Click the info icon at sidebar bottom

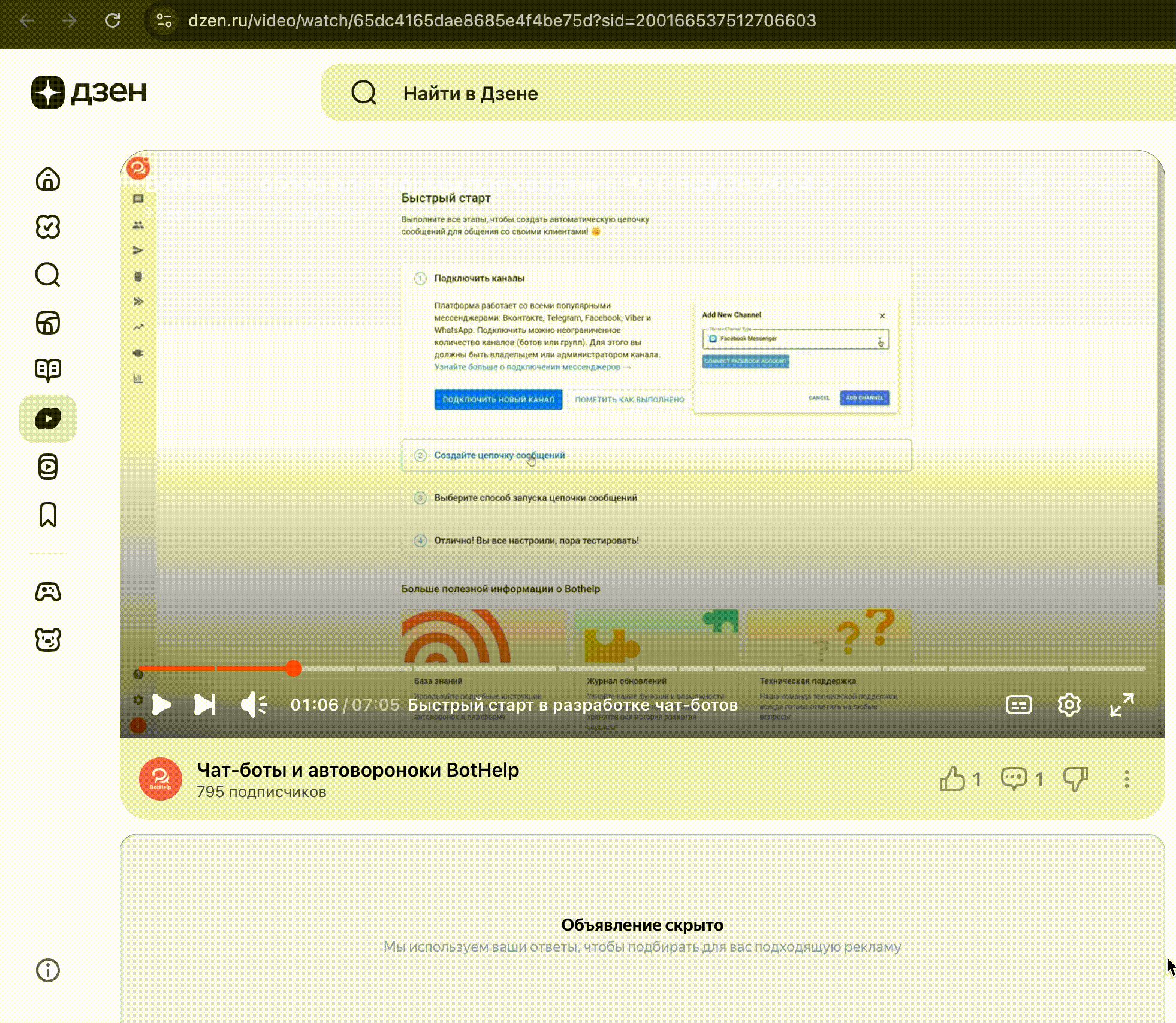[x=48, y=970]
